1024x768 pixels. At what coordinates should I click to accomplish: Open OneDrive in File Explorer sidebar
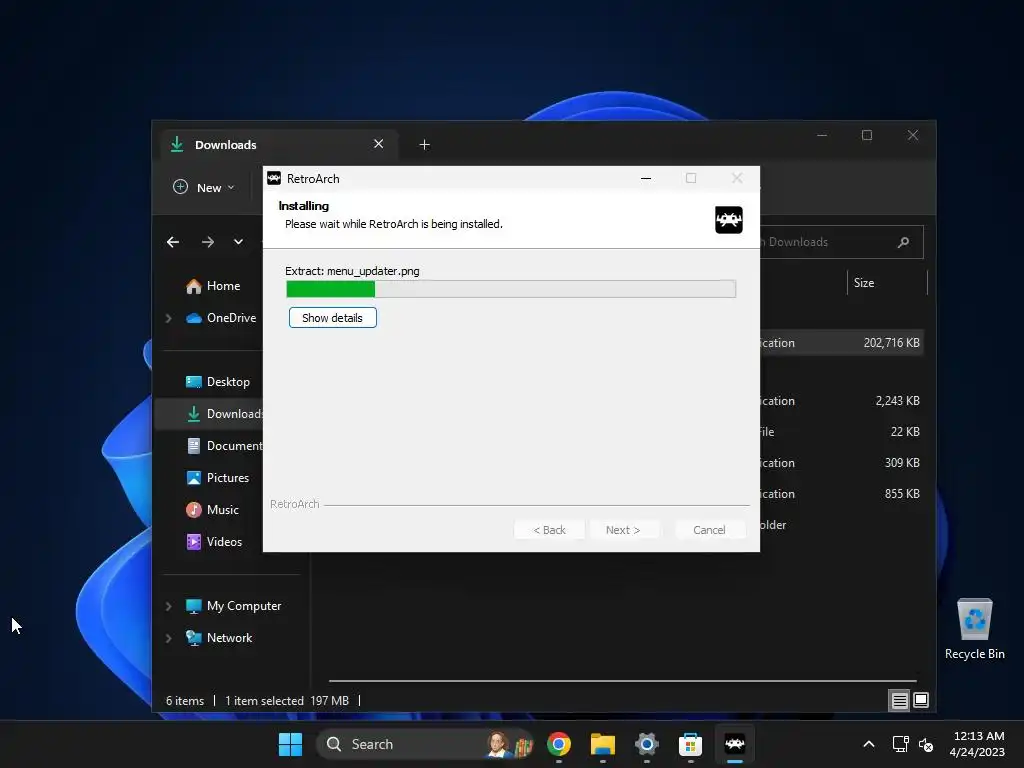pos(221,318)
